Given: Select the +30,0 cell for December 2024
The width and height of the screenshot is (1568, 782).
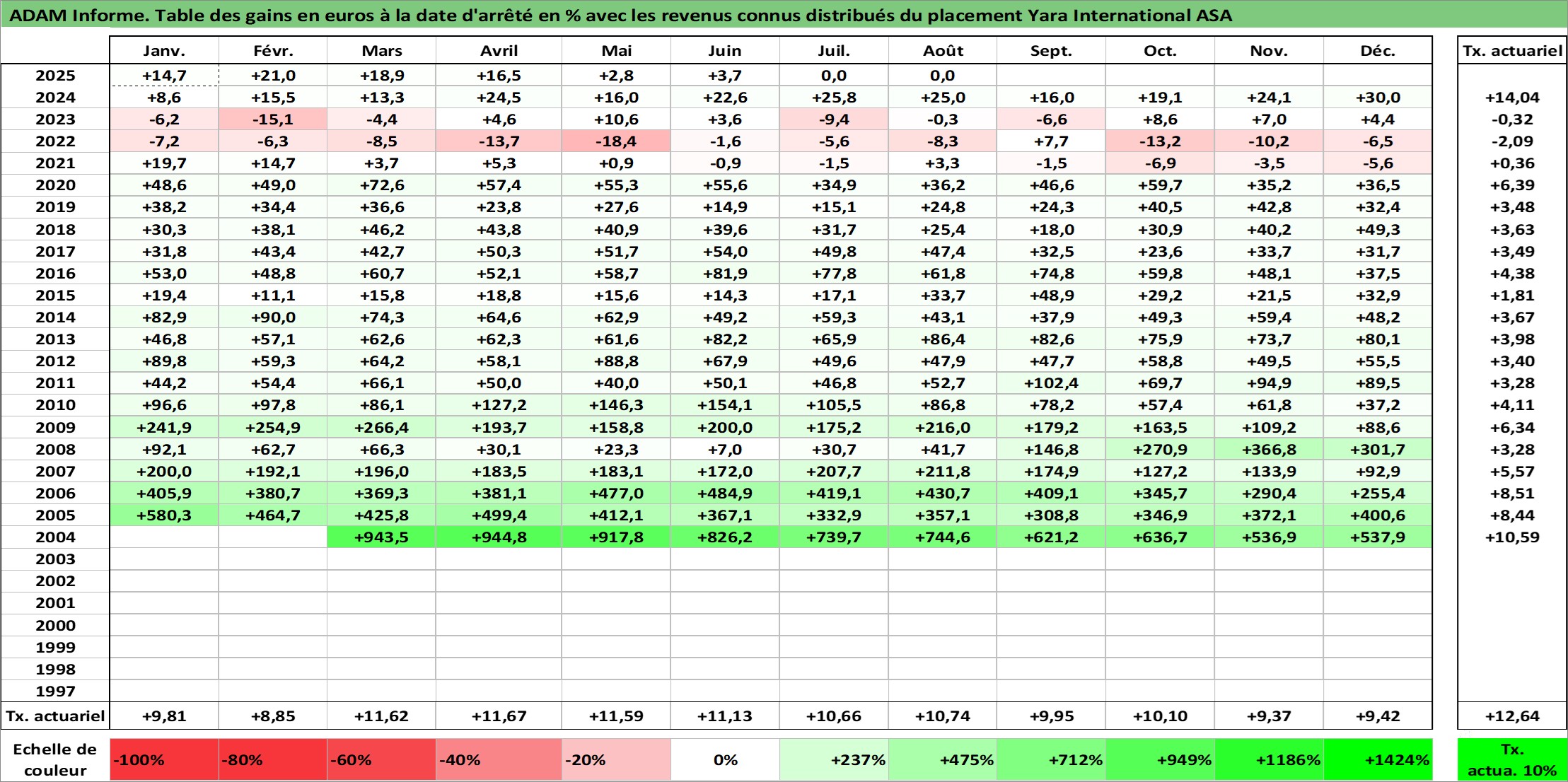Looking at the screenshot, I should coord(1378,98).
